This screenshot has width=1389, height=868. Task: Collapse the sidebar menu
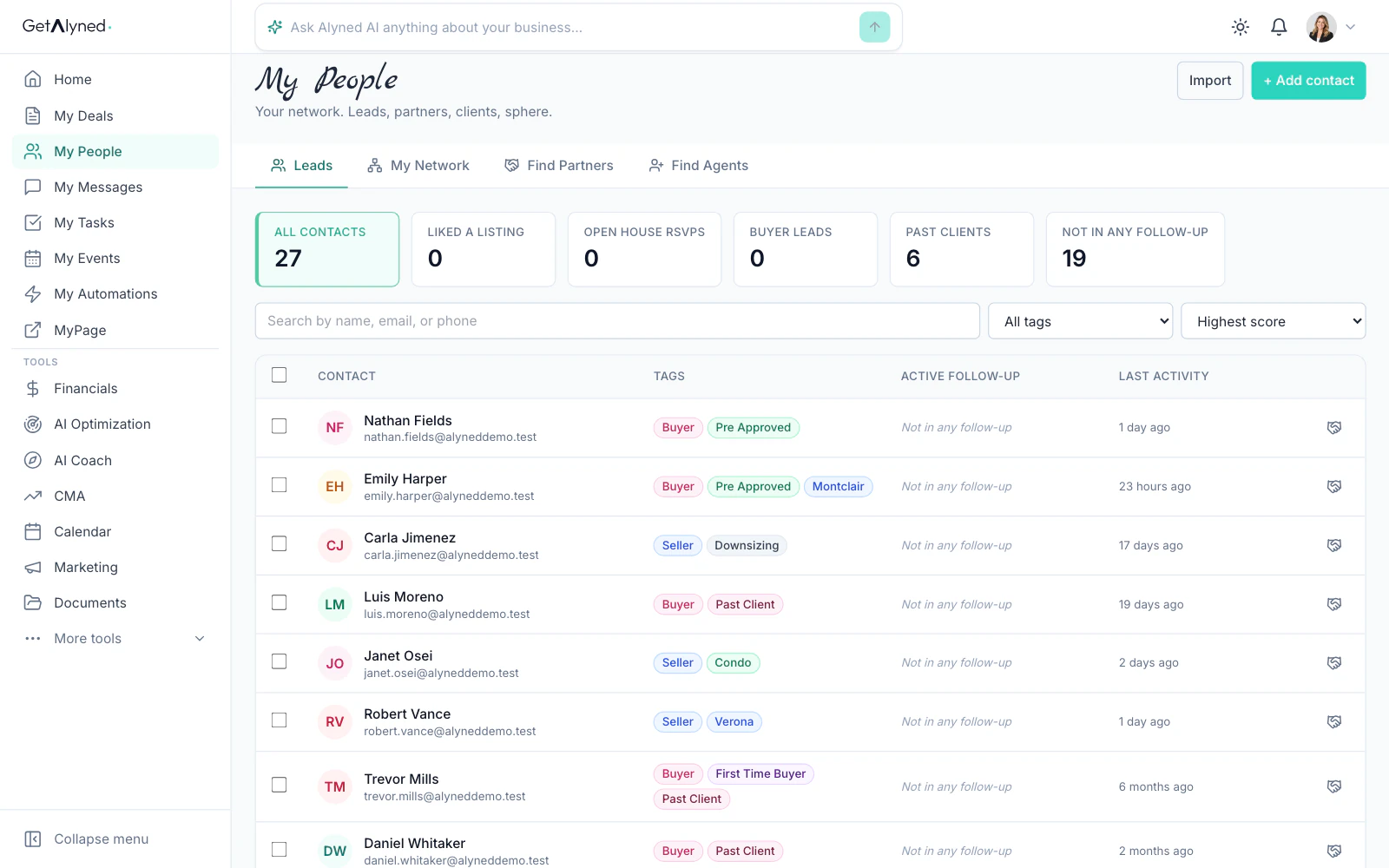[x=87, y=838]
